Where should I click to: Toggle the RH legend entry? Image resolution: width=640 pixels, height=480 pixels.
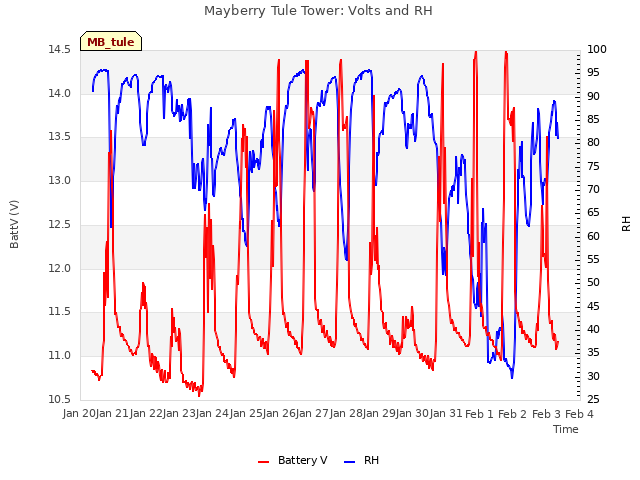[362, 460]
